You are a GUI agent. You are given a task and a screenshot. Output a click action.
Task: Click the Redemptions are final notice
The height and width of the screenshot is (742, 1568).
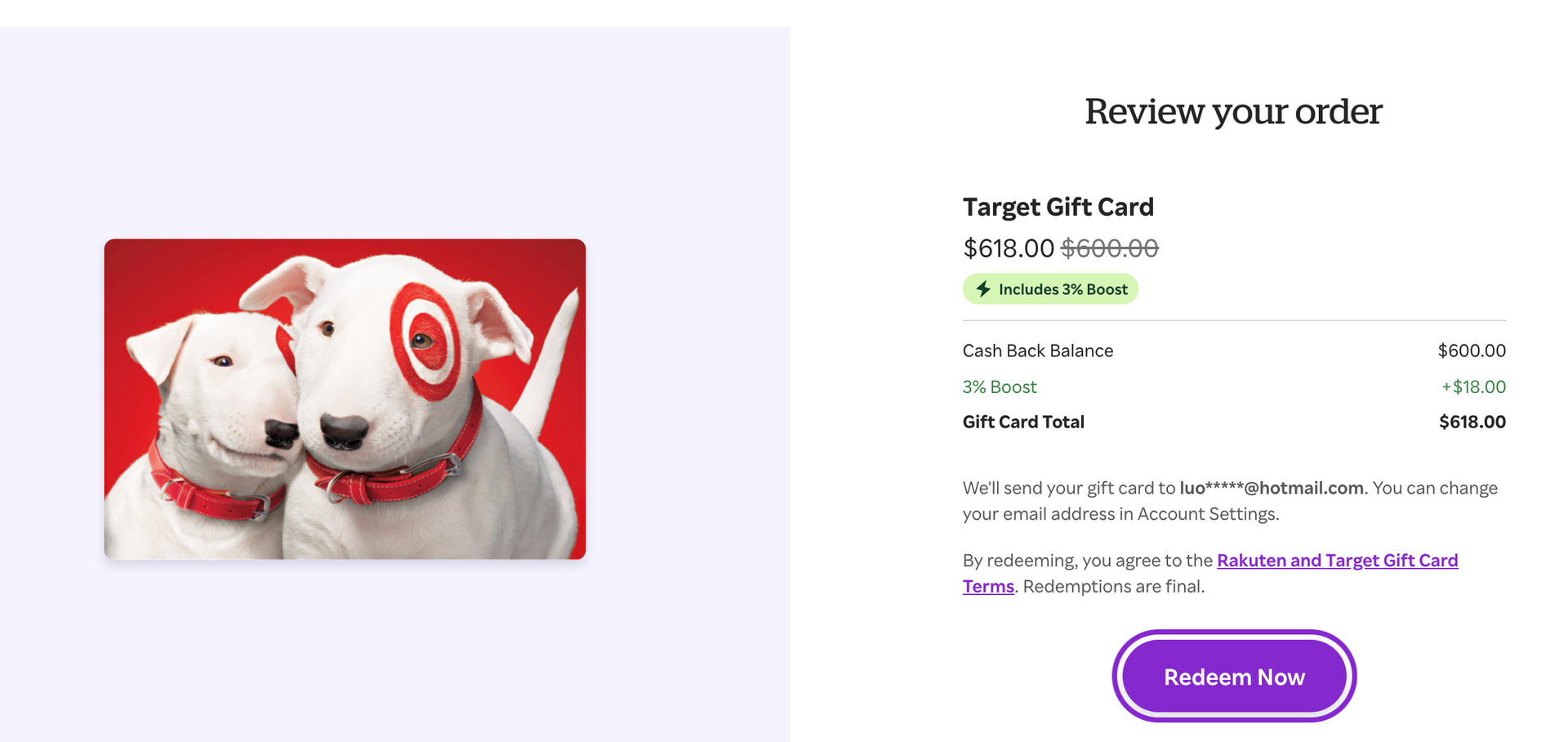click(x=1113, y=587)
